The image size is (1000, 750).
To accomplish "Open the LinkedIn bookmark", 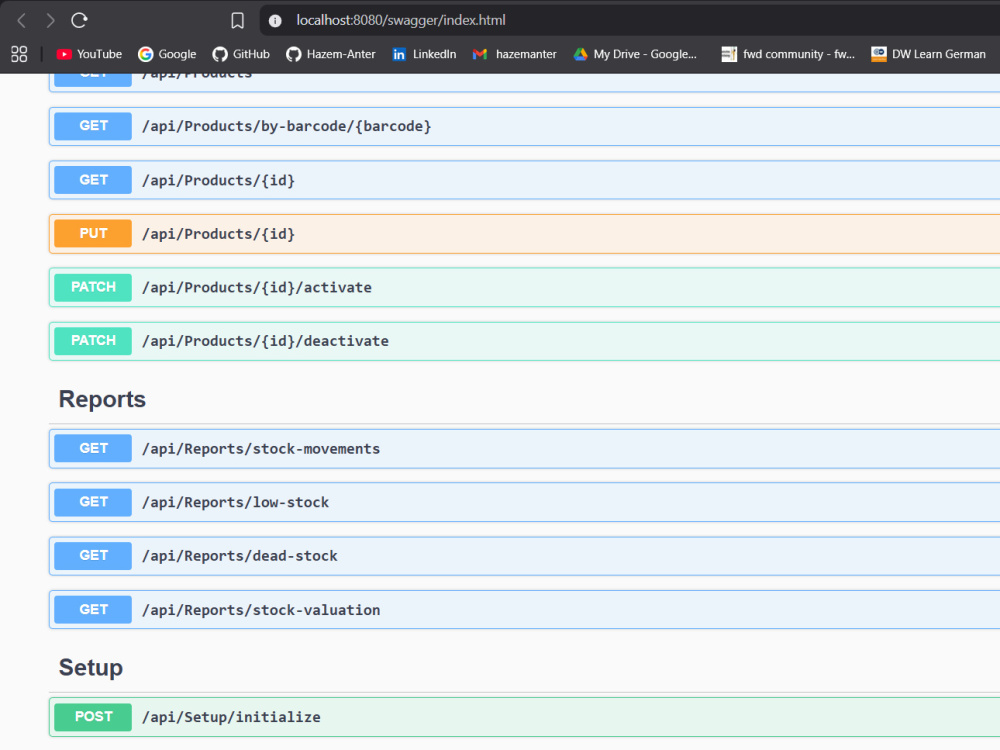I will (424, 54).
